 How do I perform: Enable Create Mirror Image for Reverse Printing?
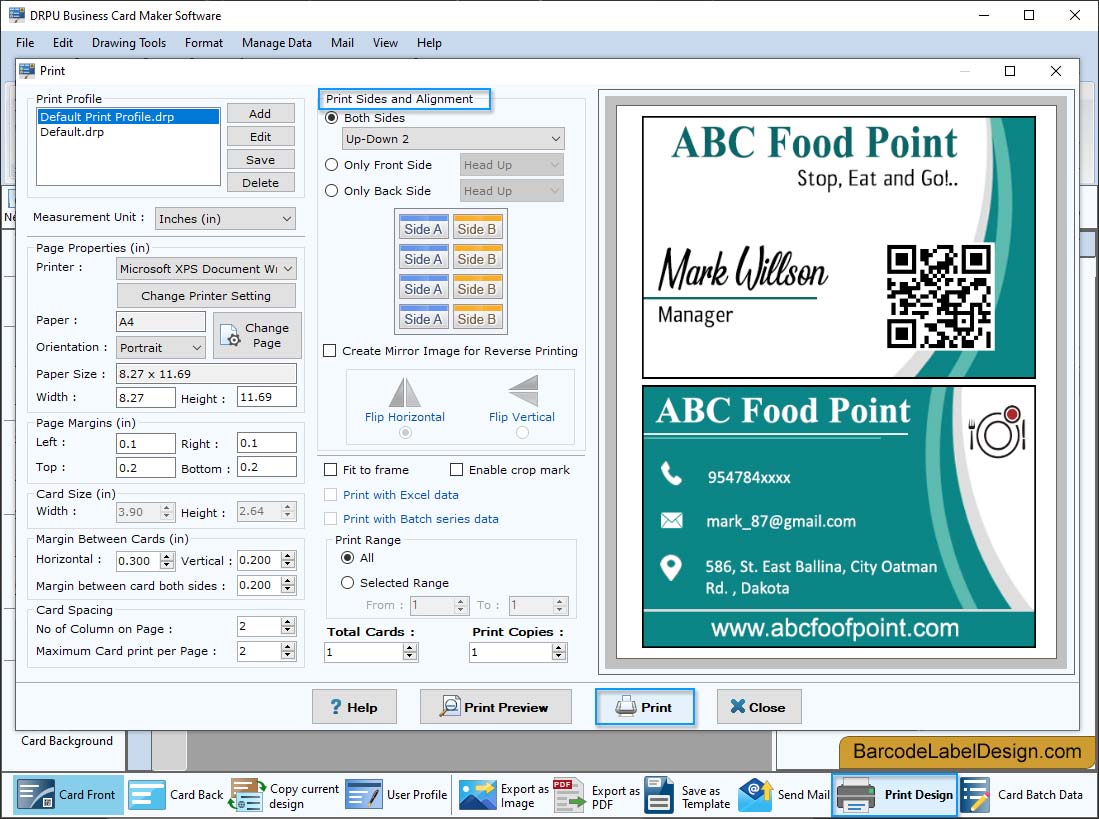pyautogui.click(x=329, y=350)
